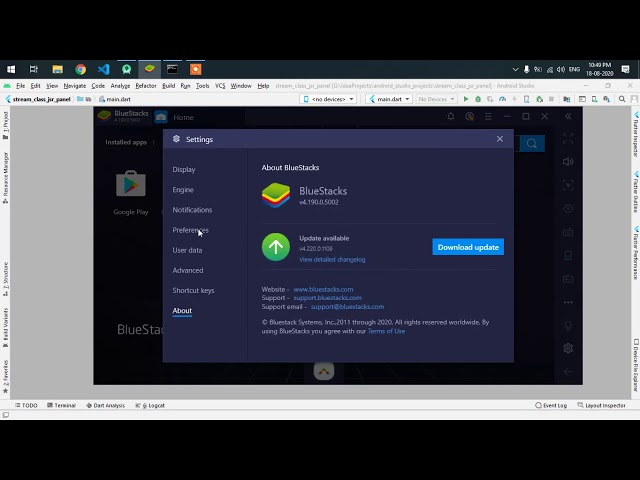
Task: Select the Preferences settings tab
Action: (x=190, y=230)
